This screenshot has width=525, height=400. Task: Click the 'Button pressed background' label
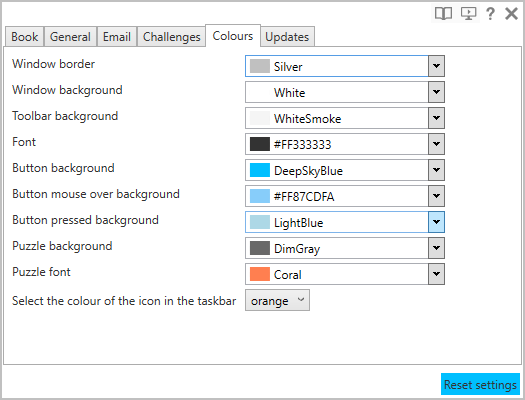[x=85, y=220]
